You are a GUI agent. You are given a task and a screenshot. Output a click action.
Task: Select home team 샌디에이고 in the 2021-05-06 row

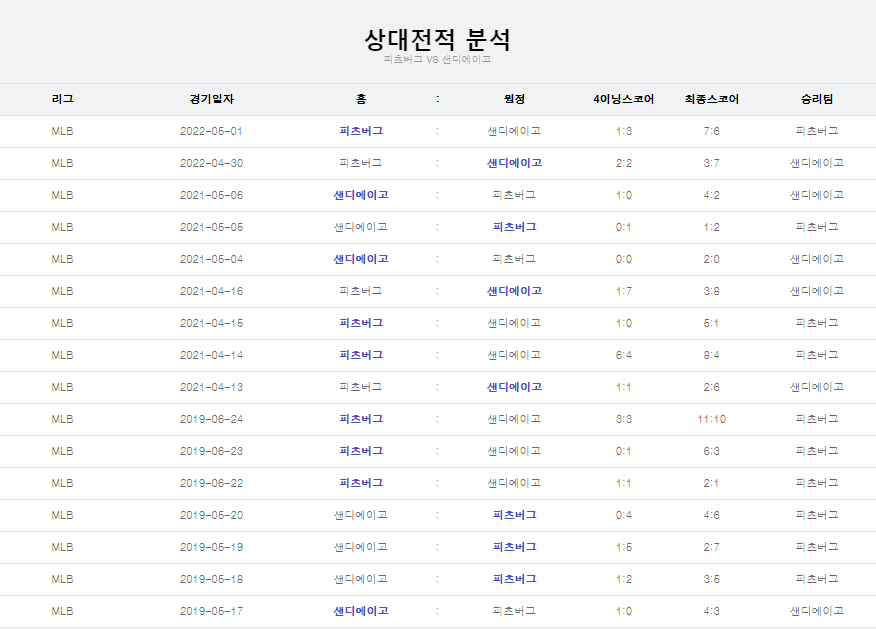[361, 195]
